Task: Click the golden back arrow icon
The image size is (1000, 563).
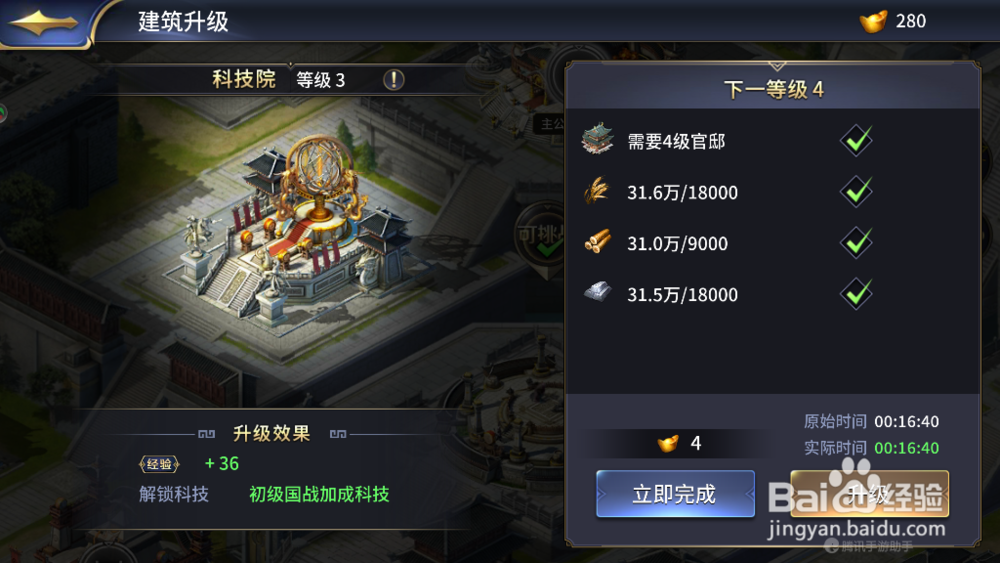Action: tap(42, 22)
